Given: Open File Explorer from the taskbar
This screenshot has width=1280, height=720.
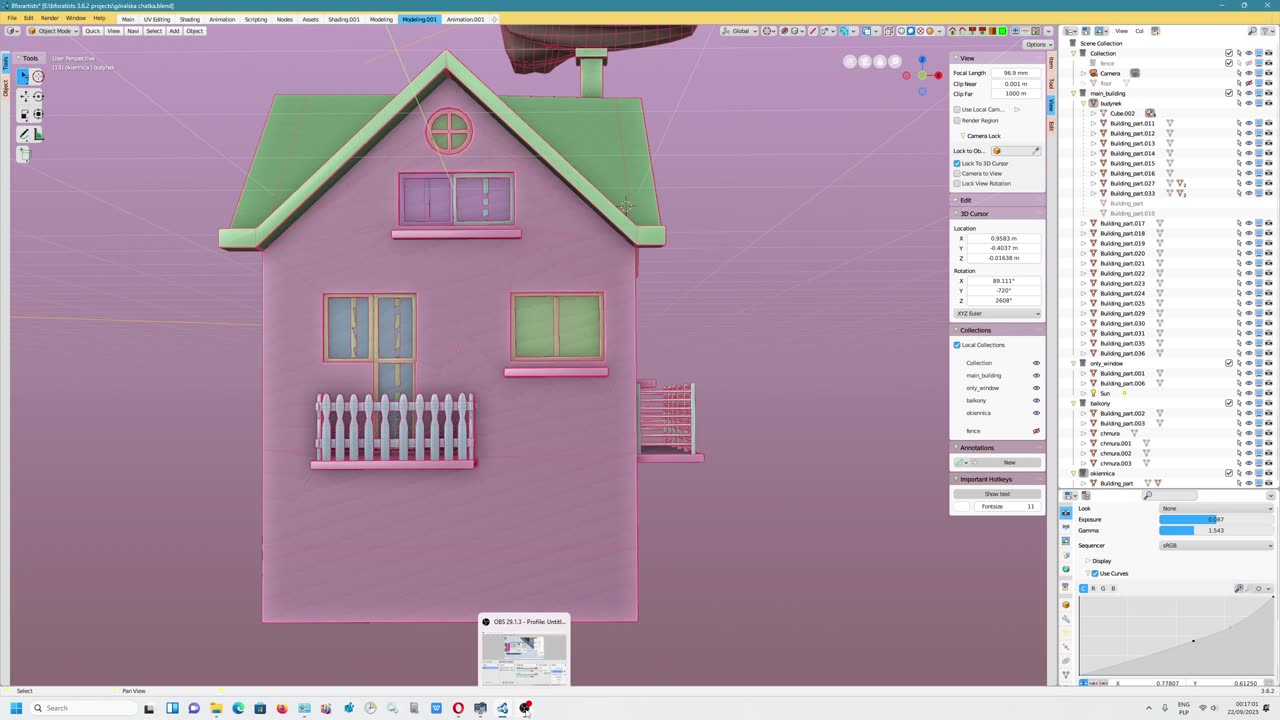Looking at the screenshot, I should click(216, 708).
